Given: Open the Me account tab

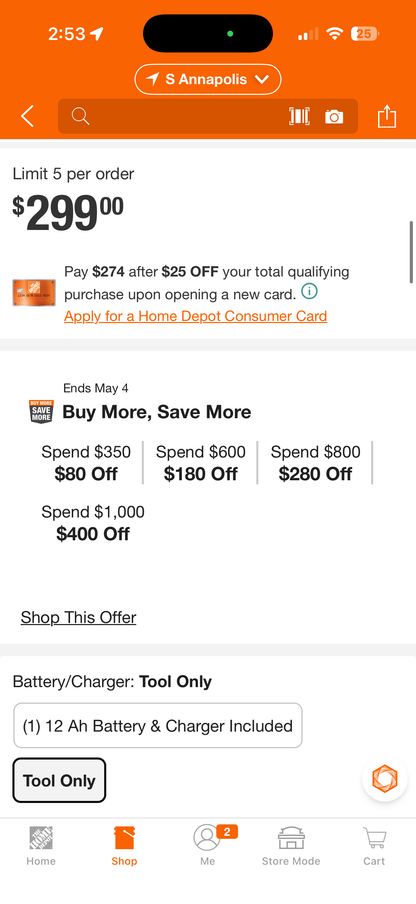Looking at the screenshot, I should (x=208, y=846).
